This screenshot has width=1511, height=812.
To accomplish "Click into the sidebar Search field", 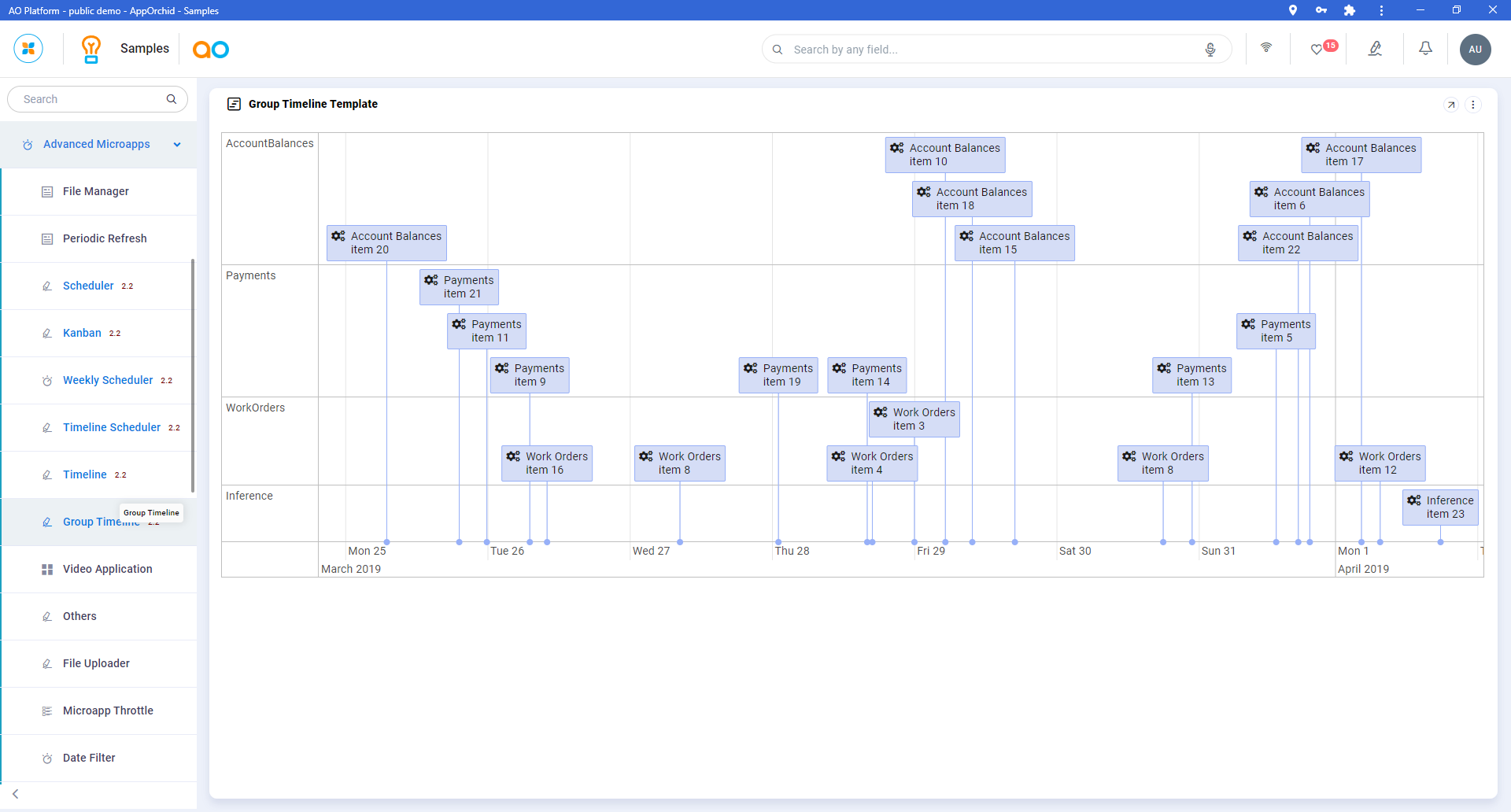I will (x=91, y=99).
